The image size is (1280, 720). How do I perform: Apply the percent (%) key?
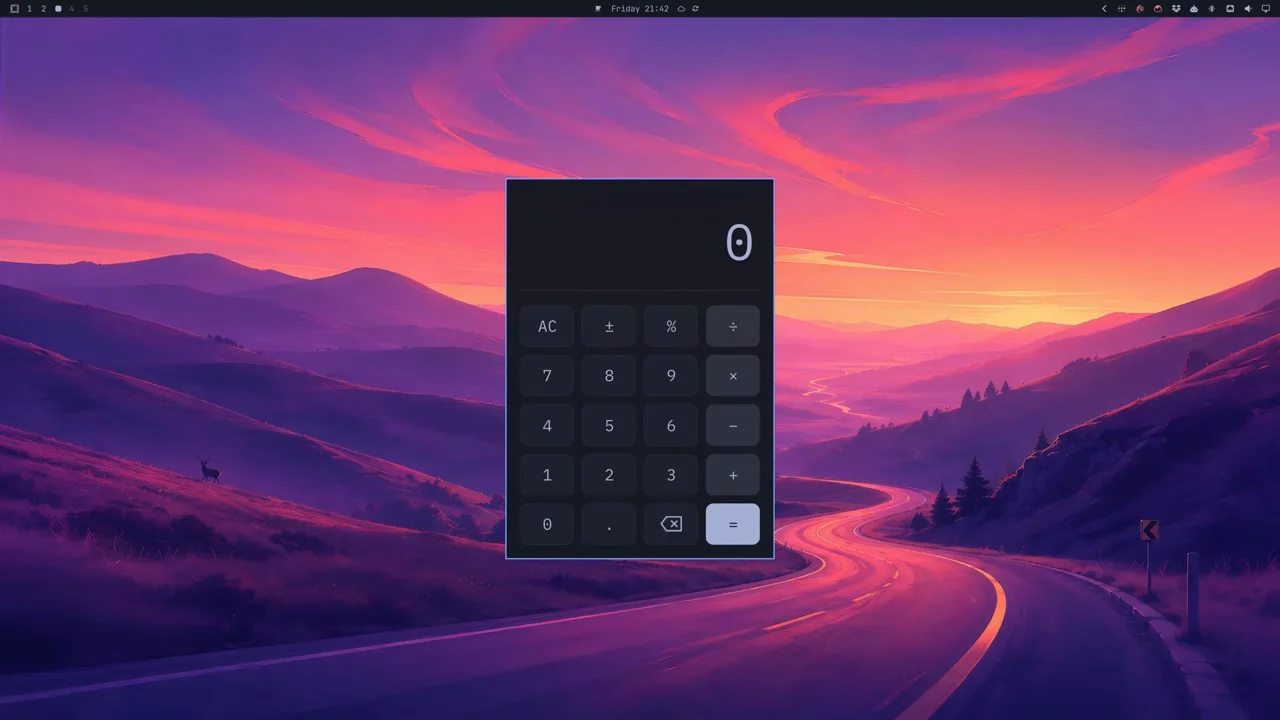click(671, 326)
